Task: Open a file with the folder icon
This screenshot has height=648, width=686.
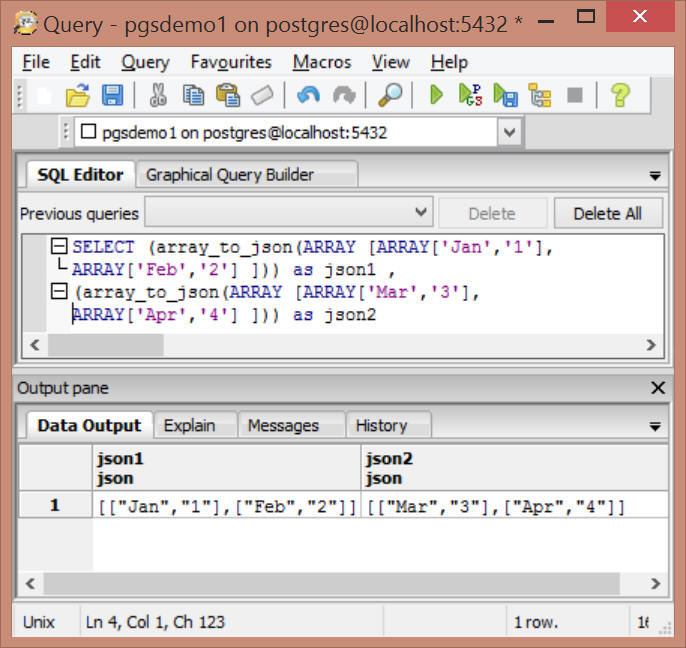Action: 78,95
